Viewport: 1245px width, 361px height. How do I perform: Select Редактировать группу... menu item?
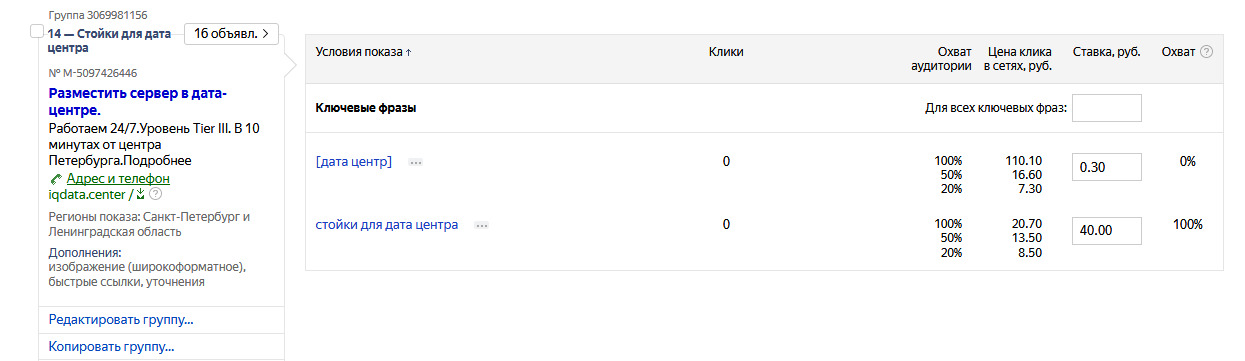(121, 320)
